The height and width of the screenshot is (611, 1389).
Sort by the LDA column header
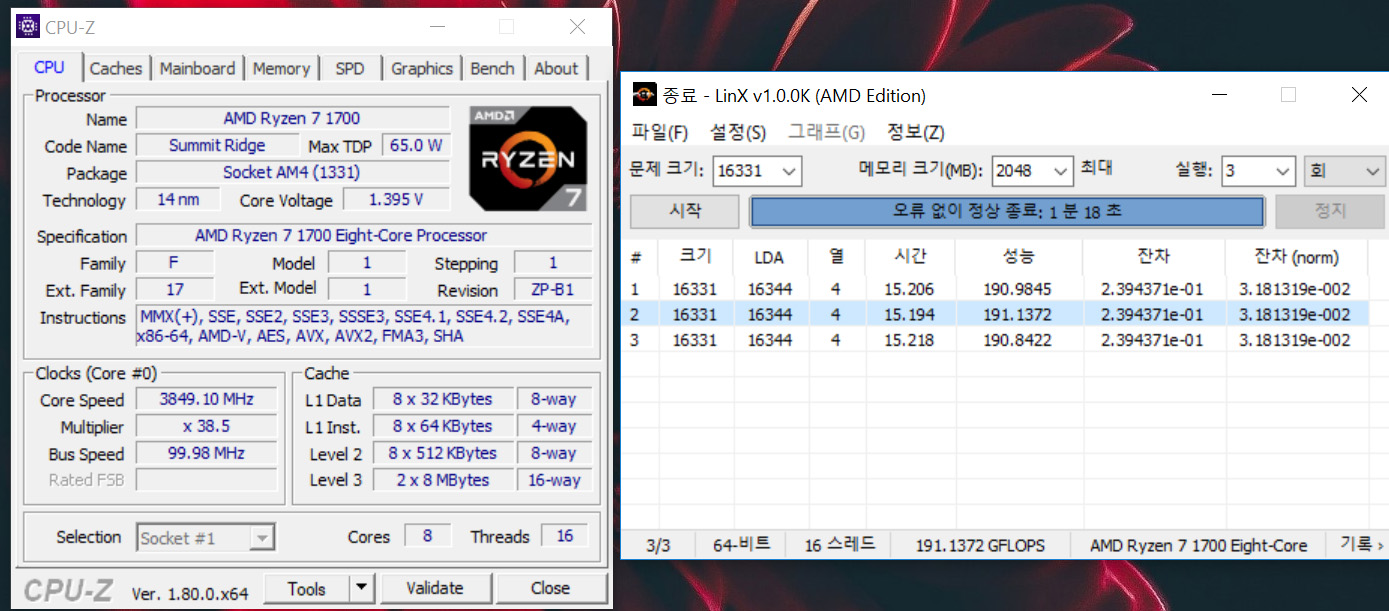[x=769, y=257]
